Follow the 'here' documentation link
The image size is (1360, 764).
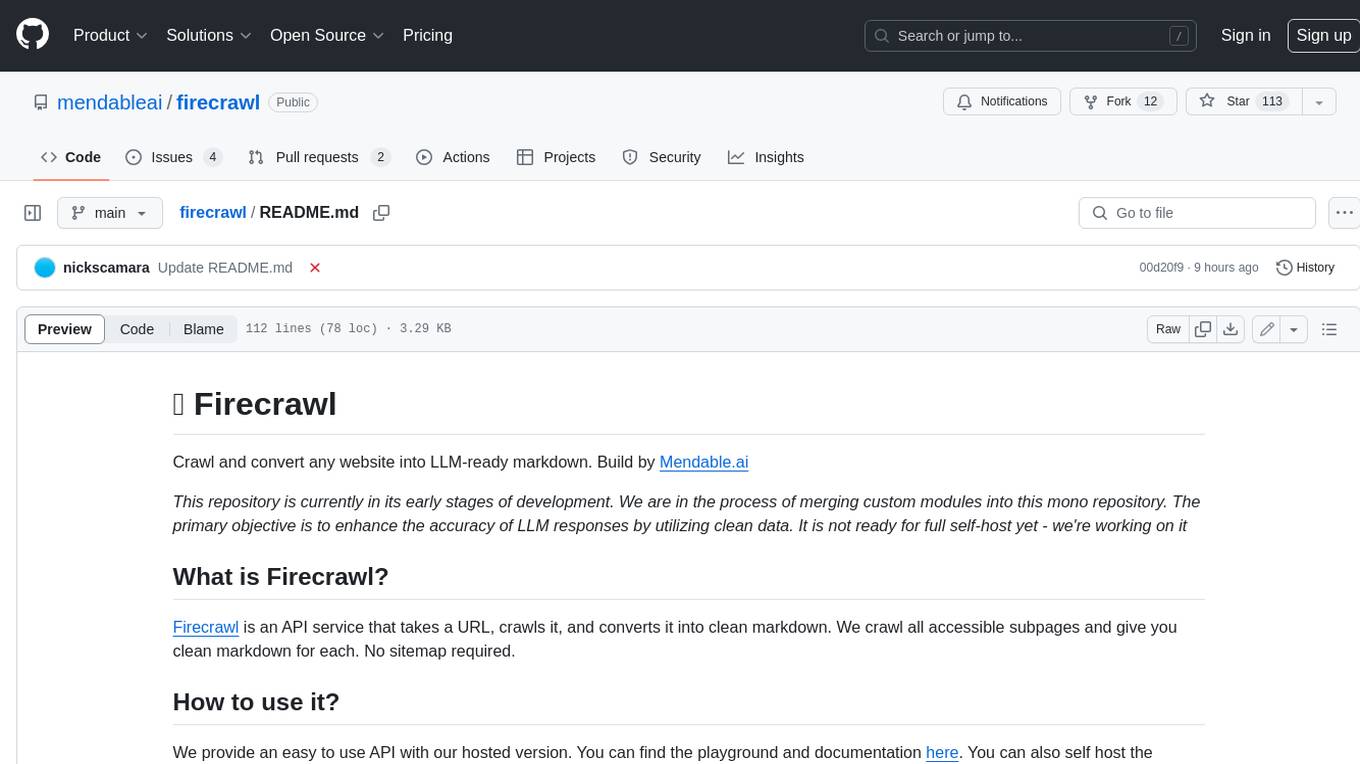[942, 752]
